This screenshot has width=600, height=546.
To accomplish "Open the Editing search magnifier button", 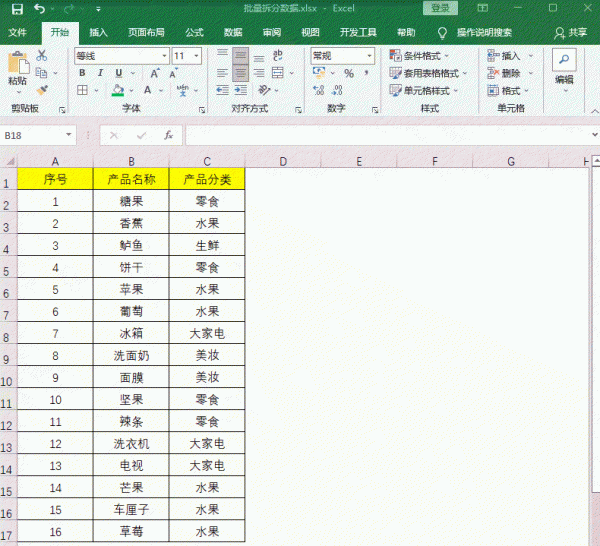I will tap(564, 60).
